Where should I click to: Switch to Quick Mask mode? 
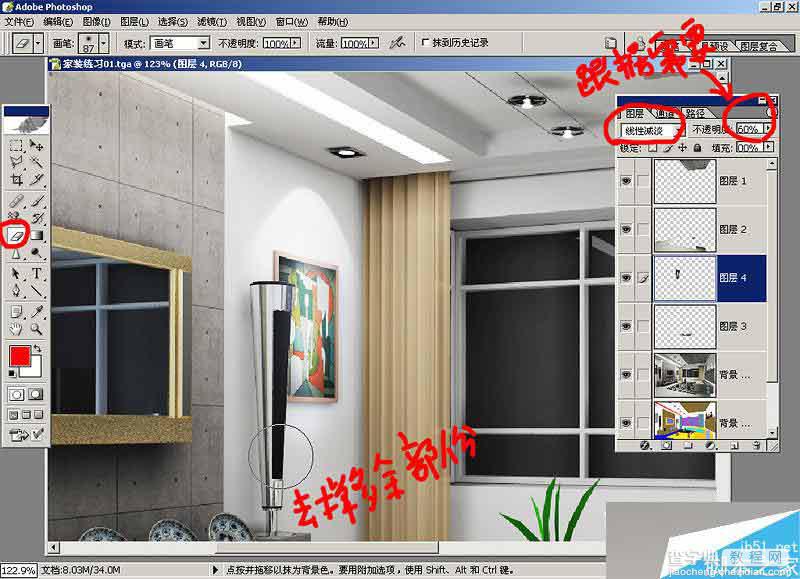click(36, 394)
